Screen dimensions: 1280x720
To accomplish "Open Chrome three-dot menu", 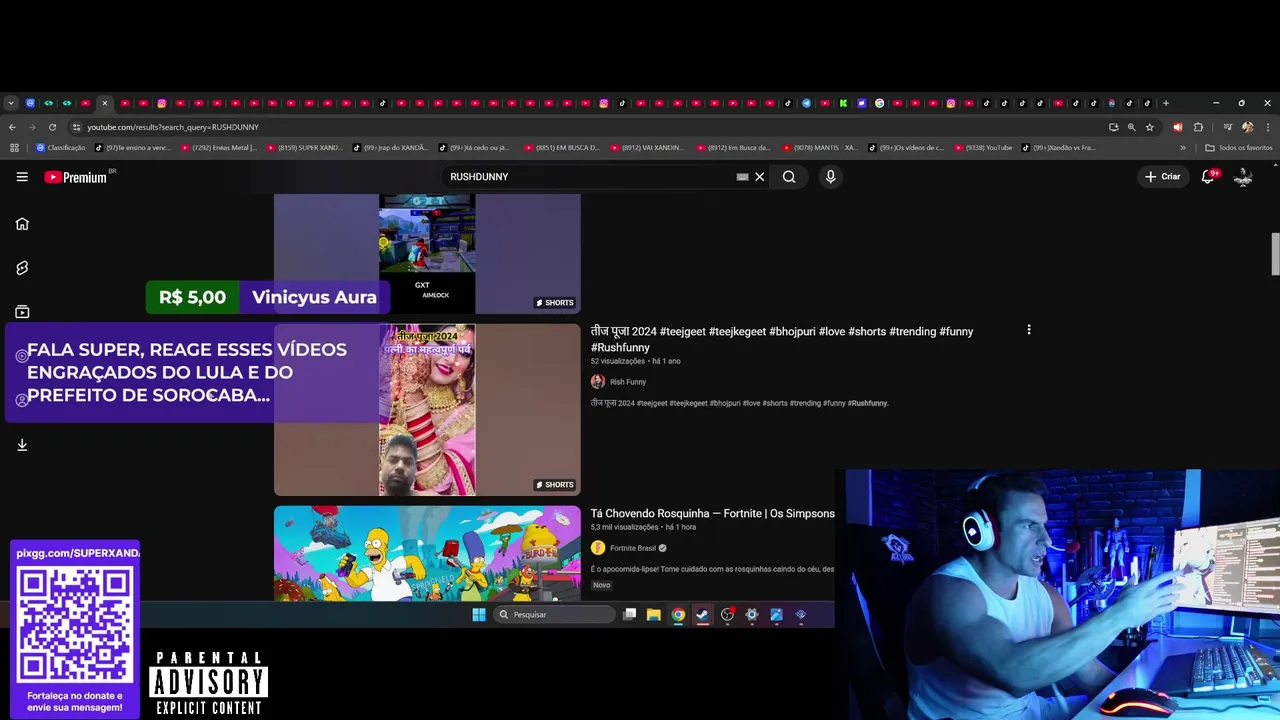I will [x=1267, y=127].
